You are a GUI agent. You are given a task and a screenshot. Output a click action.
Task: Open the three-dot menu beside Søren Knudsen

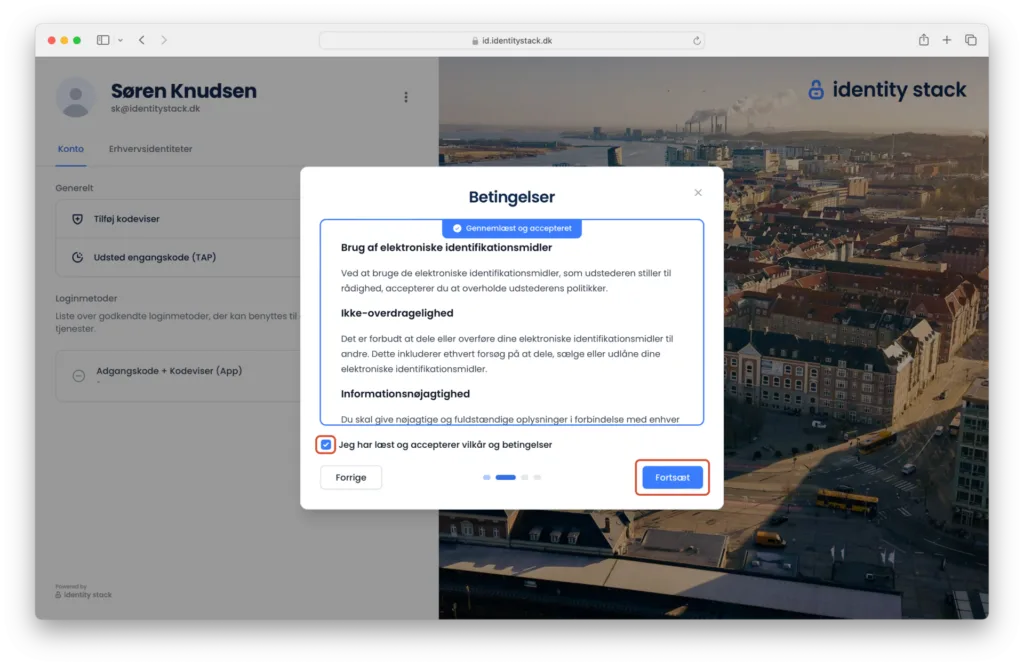tap(406, 97)
